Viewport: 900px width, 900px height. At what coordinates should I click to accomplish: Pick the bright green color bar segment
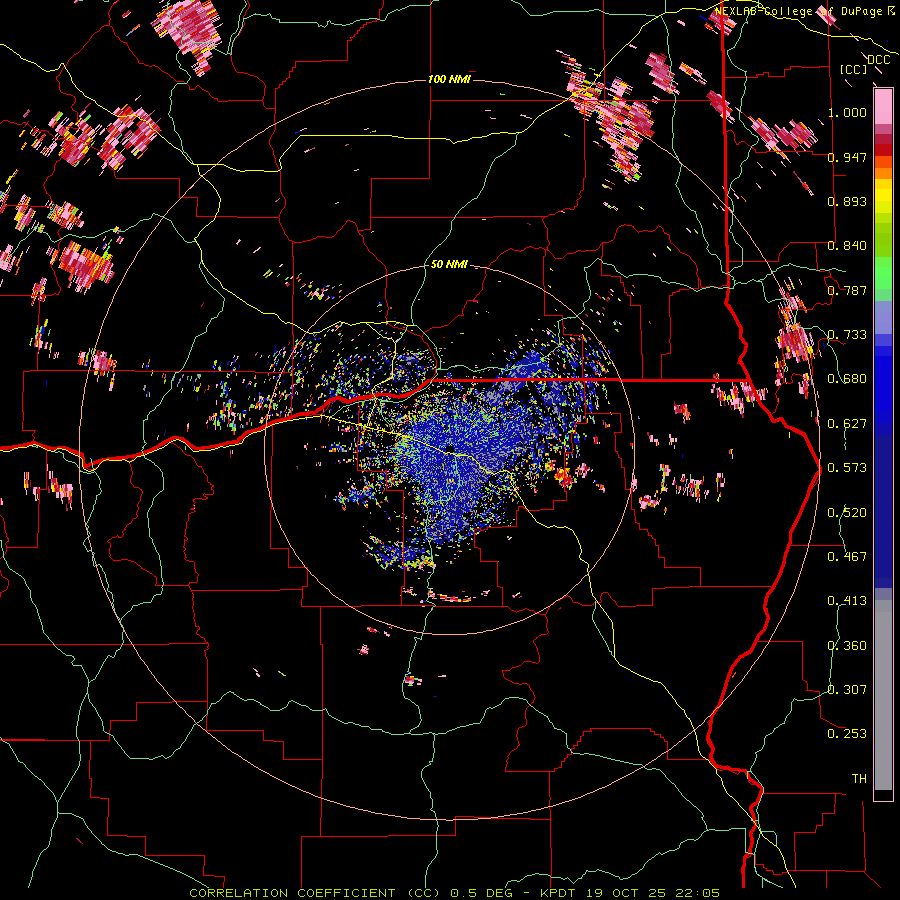click(883, 273)
